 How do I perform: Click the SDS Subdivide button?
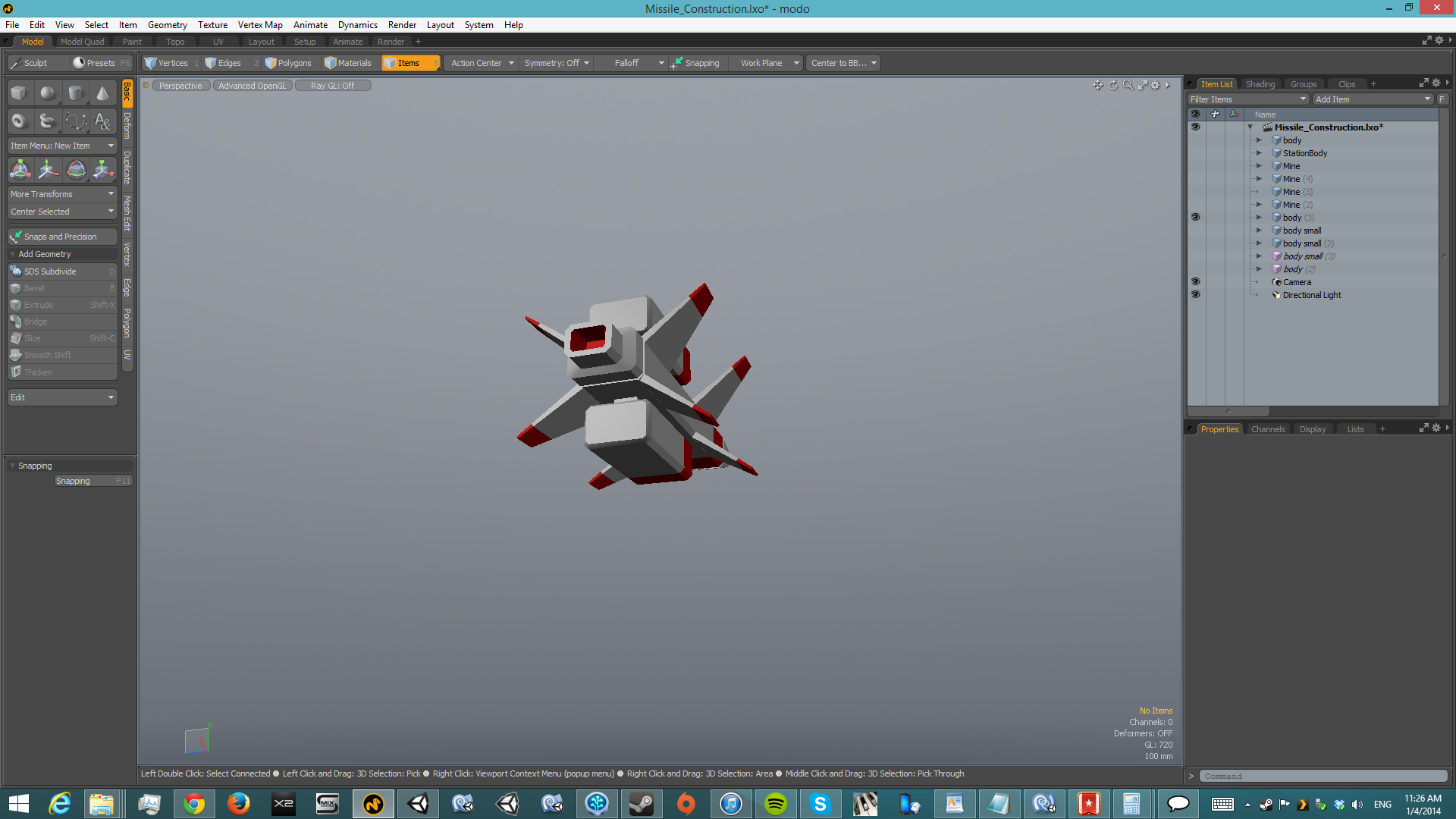[50, 271]
